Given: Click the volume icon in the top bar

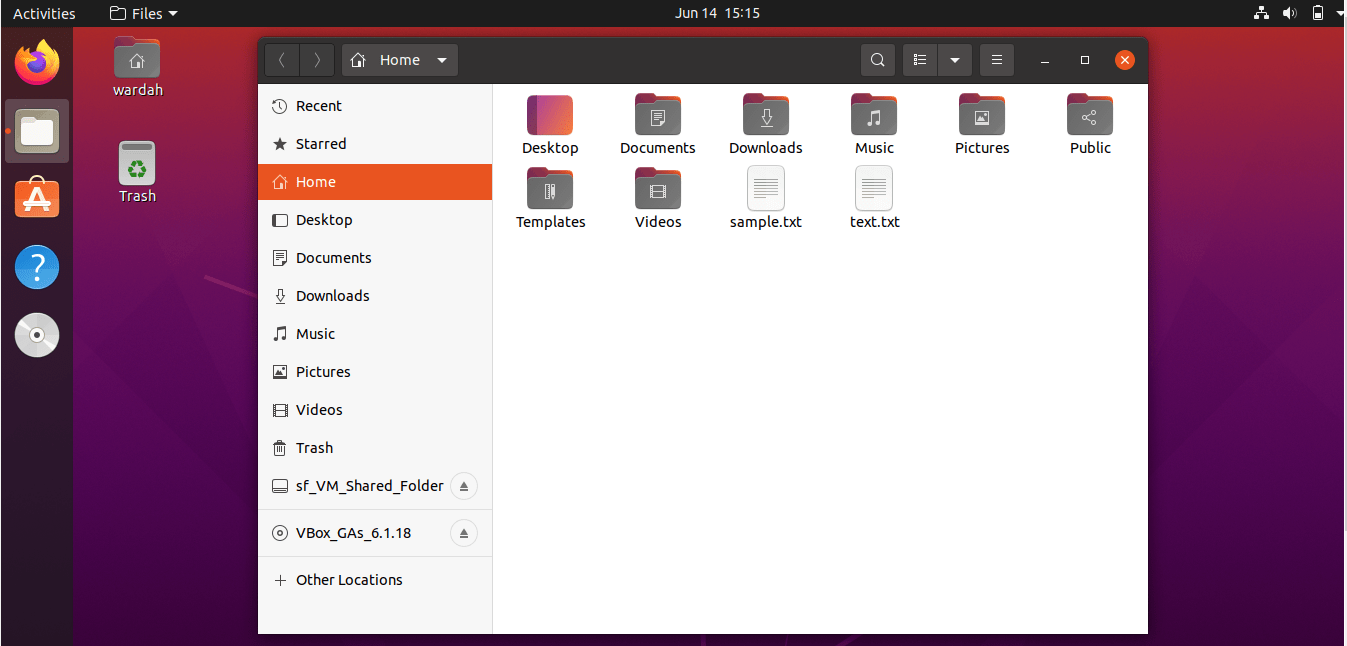Looking at the screenshot, I should click(1290, 13).
